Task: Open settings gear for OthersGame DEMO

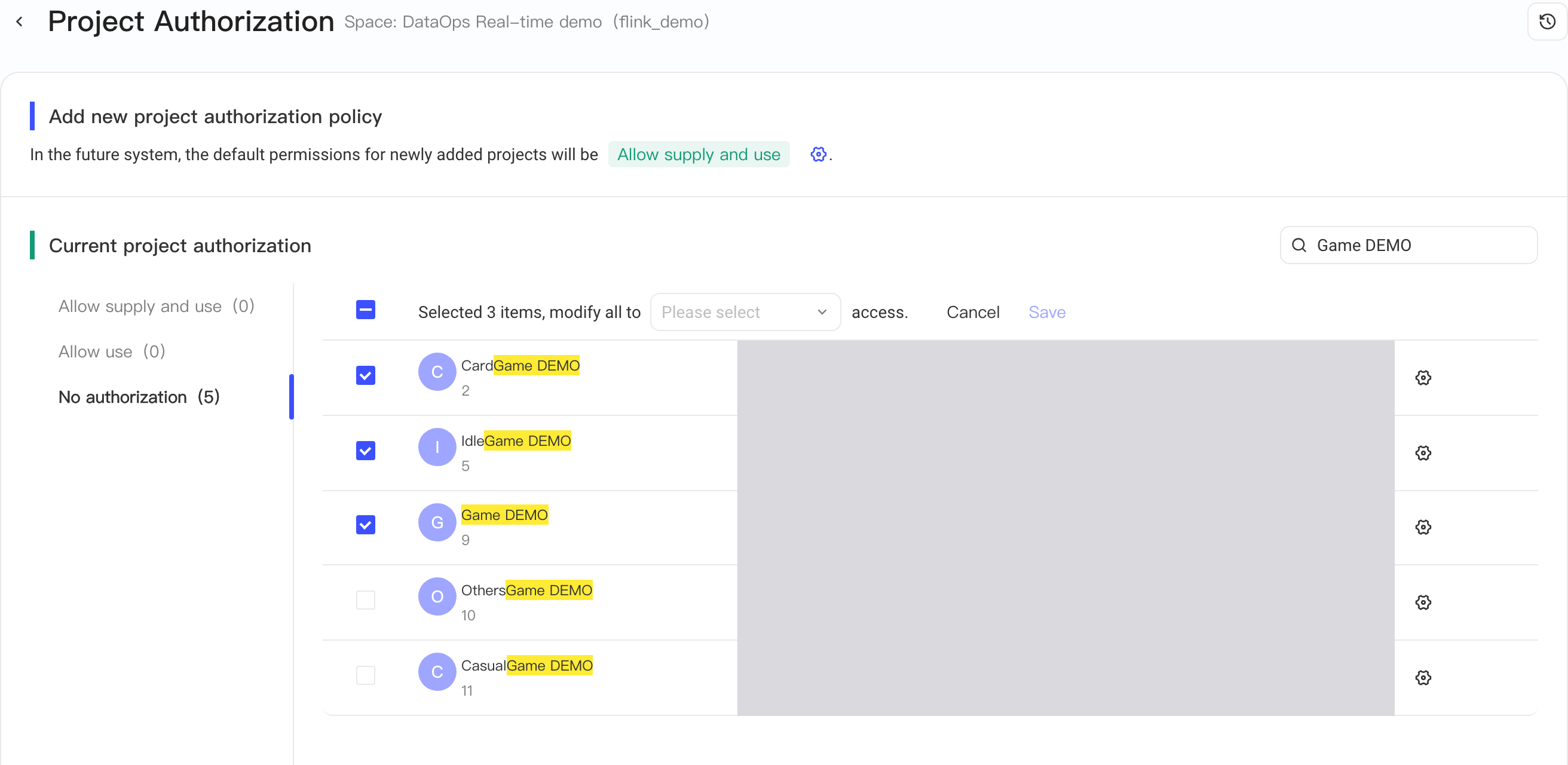Action: point(1423,602)
